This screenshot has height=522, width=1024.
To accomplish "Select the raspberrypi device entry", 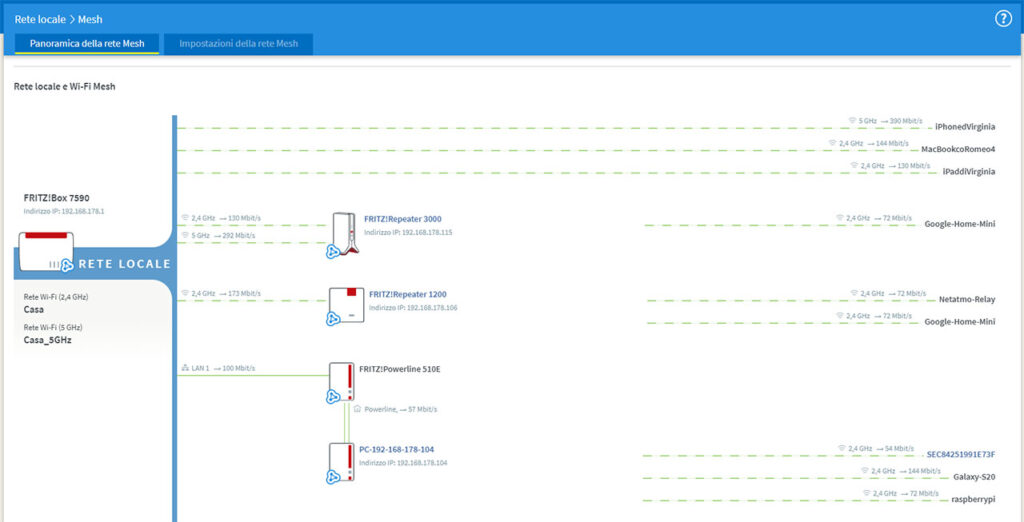I will click(x=970, y=497).
